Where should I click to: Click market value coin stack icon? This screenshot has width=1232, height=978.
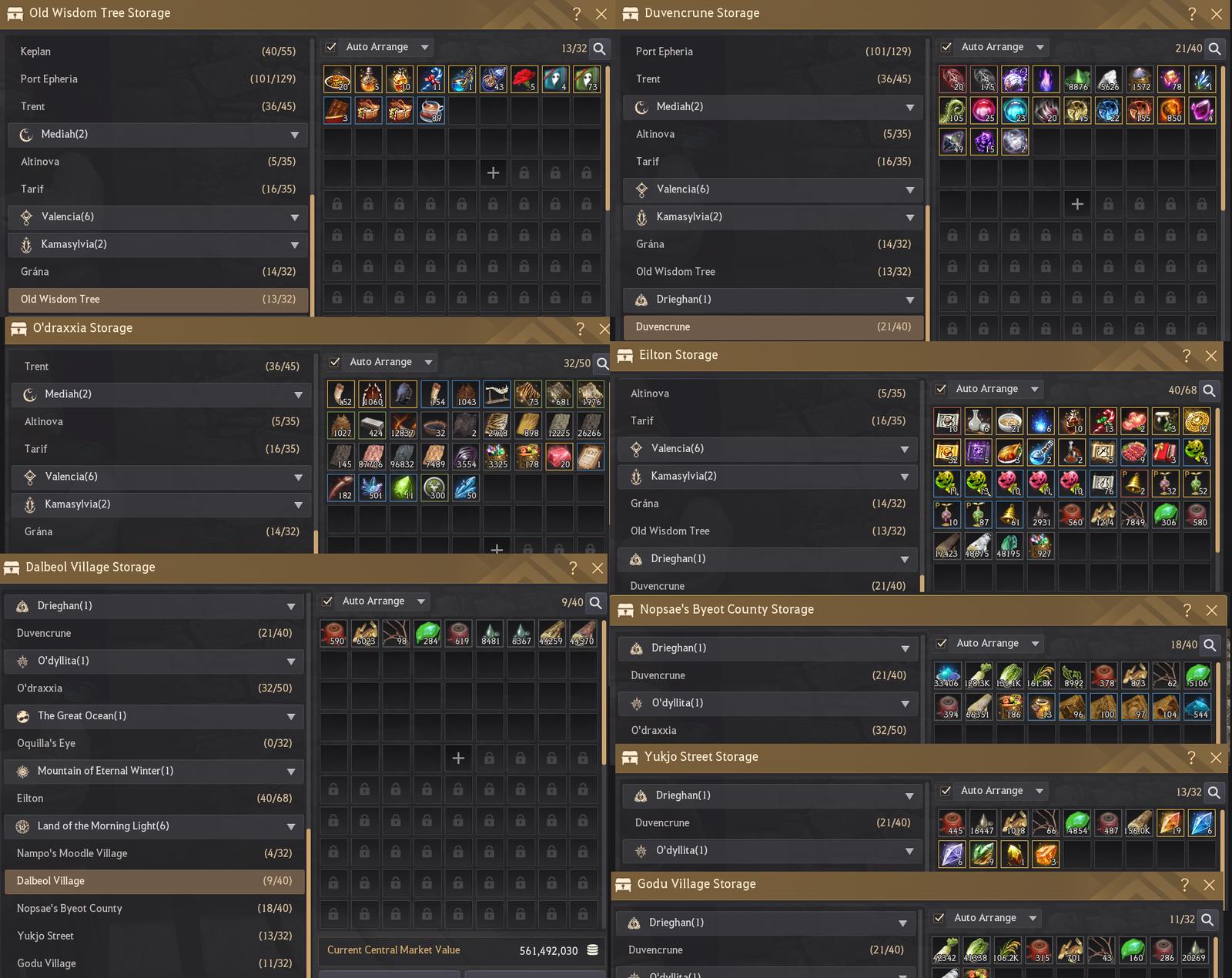593,950
